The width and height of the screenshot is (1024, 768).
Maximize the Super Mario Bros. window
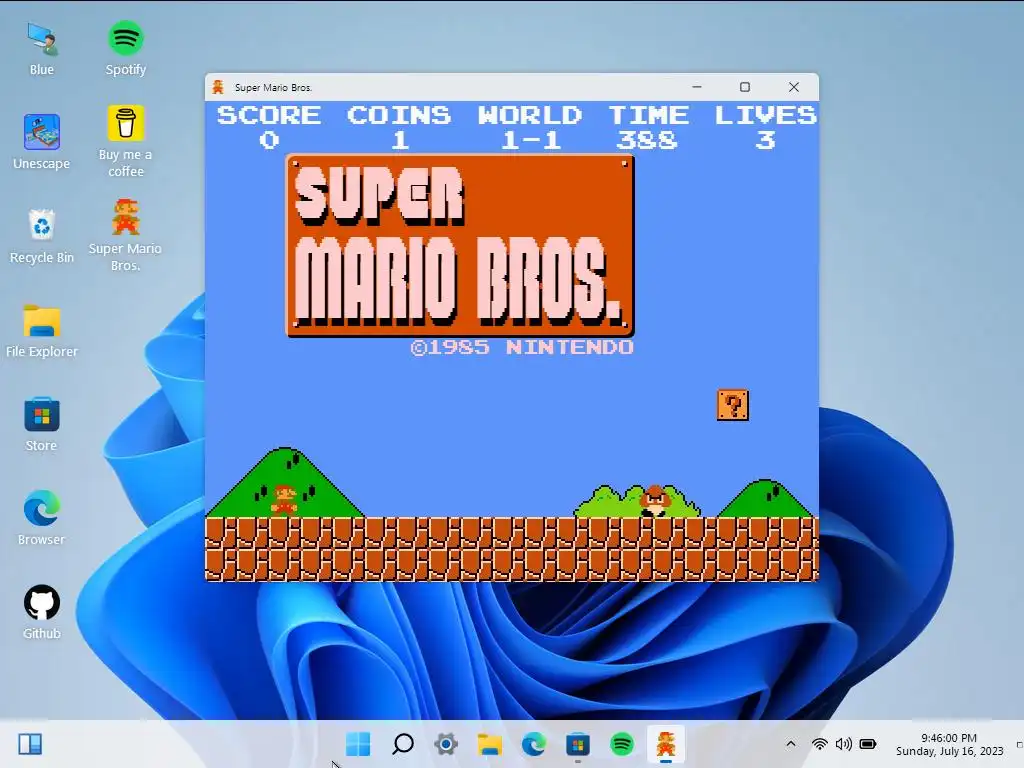point(744,87)
